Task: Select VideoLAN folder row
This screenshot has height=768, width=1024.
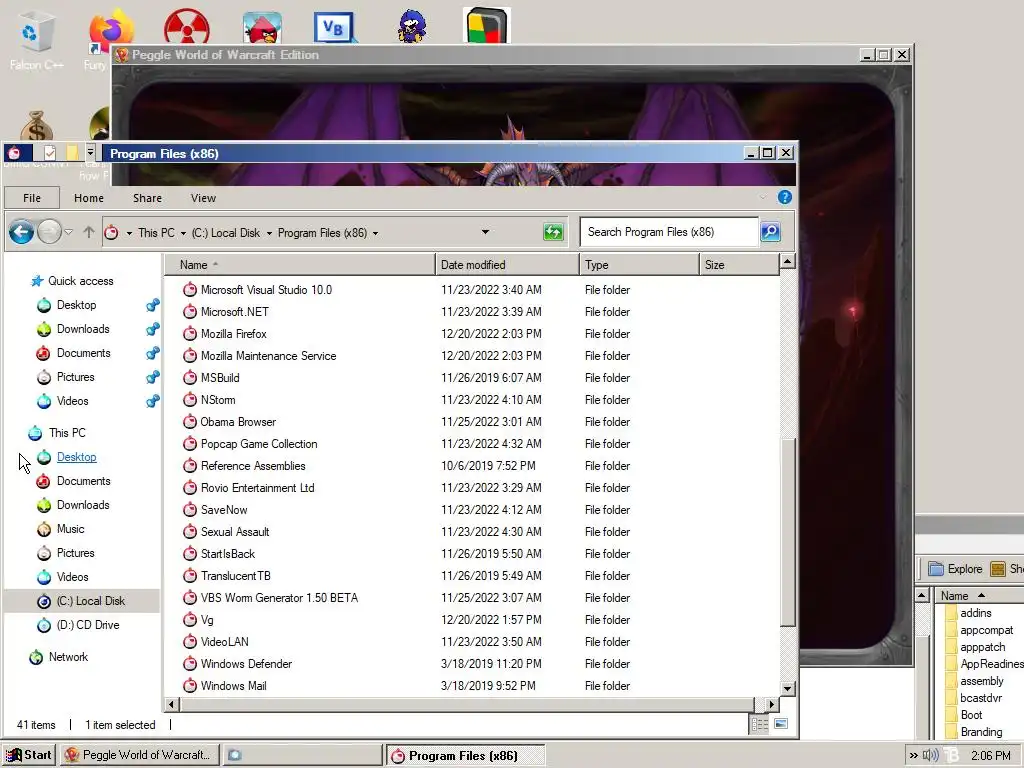Action: click(472, 642)
